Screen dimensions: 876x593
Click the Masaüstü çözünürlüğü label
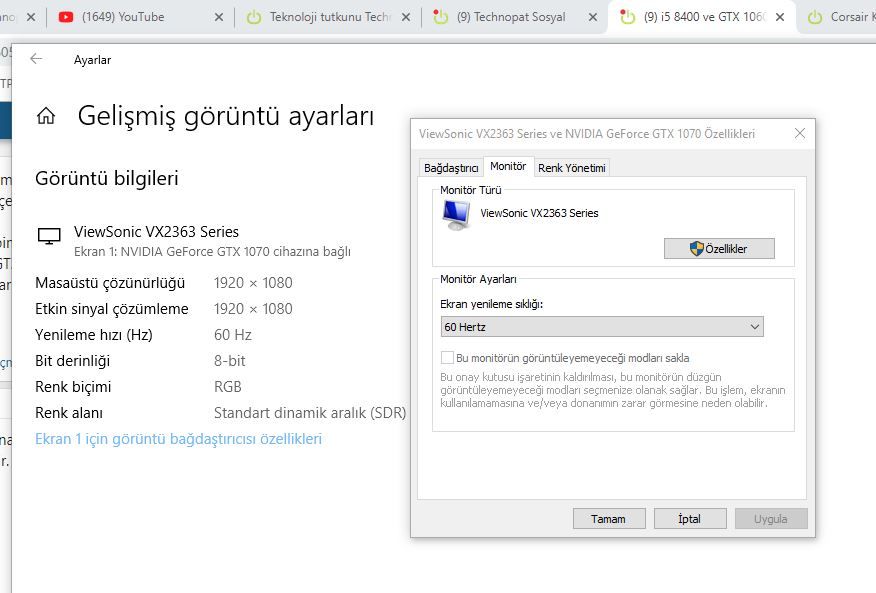pos(110,283)
